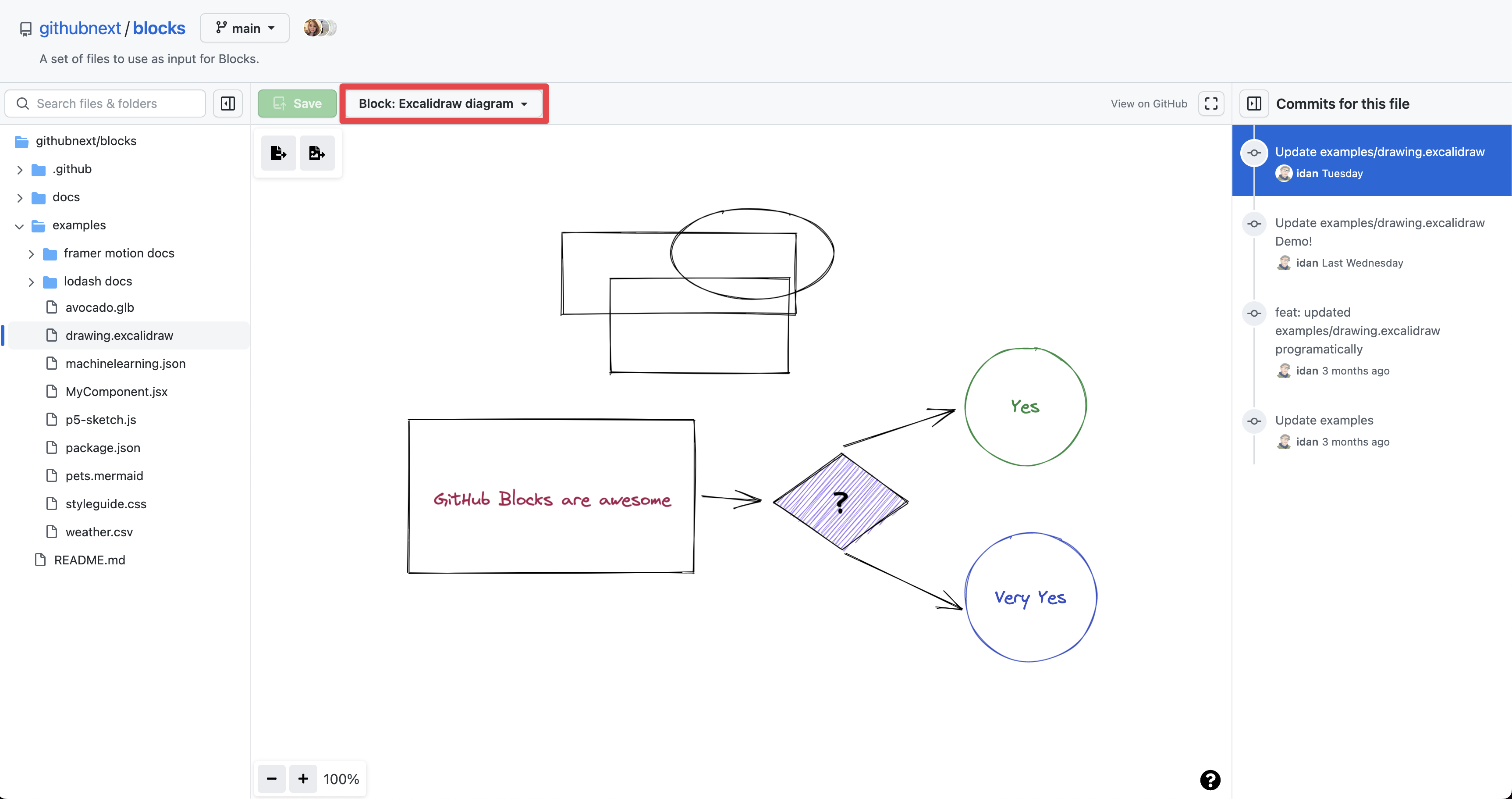Viewport: 1512px width, 799px height.
Task: Zoom out with the minus button
Action: coord(272,778)
